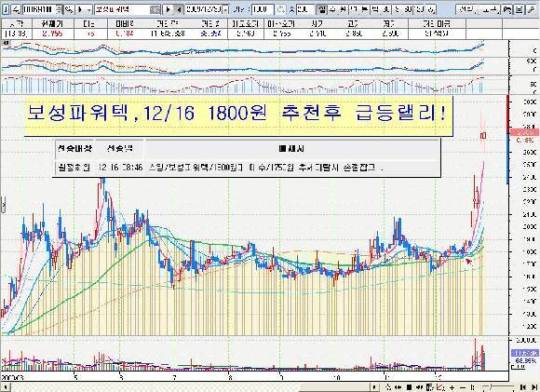Click the double-arrow expand icon right of stop
The height and width of the screenshot is (392, 540).
[x=419, y=388]
